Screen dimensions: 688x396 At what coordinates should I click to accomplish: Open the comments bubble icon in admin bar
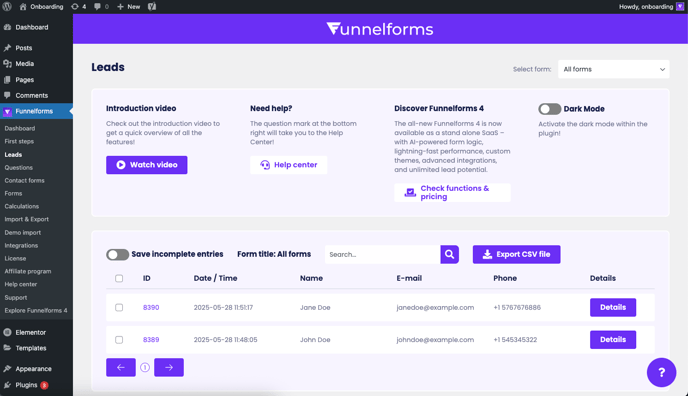pyautogui.click(x=97, y=7)
